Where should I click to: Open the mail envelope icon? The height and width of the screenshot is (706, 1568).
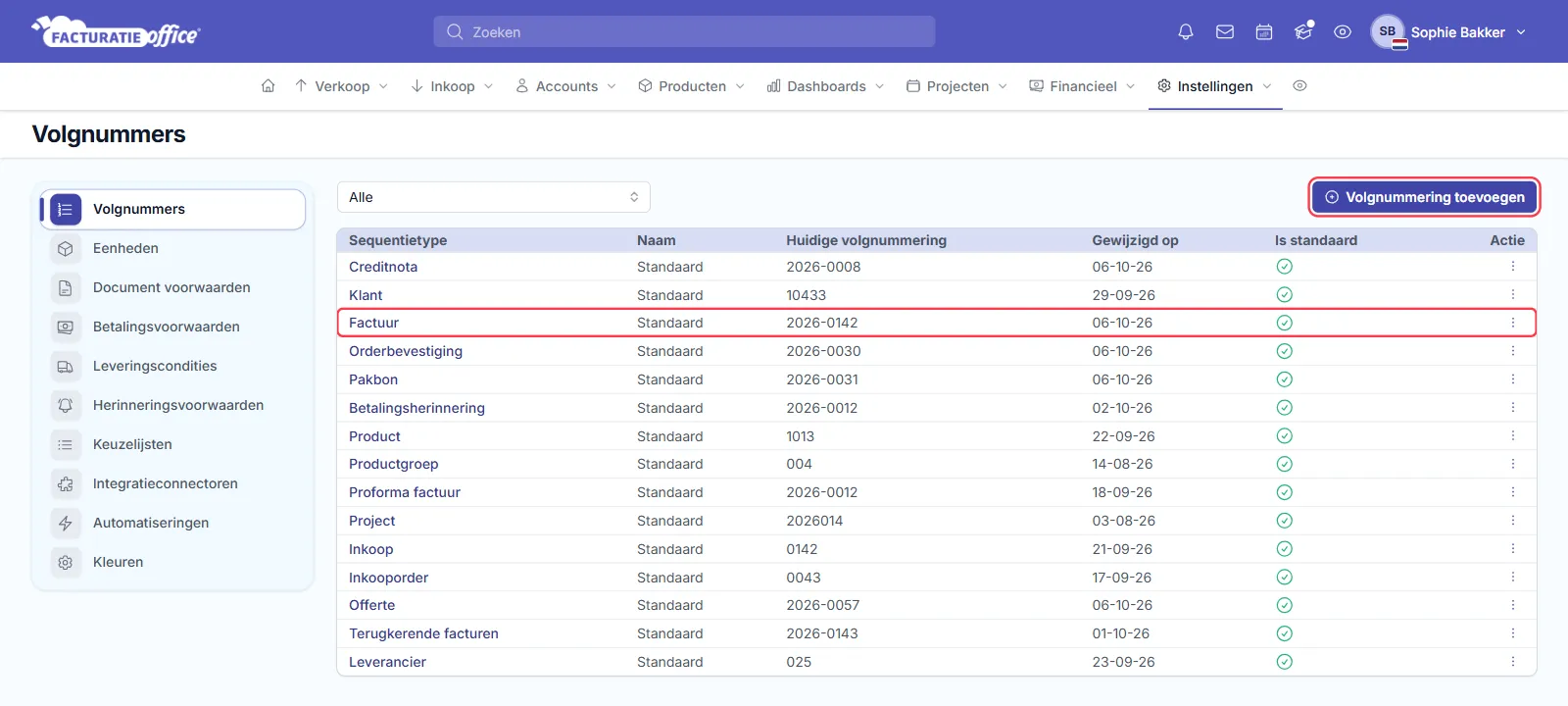(x=1225, y=32)
